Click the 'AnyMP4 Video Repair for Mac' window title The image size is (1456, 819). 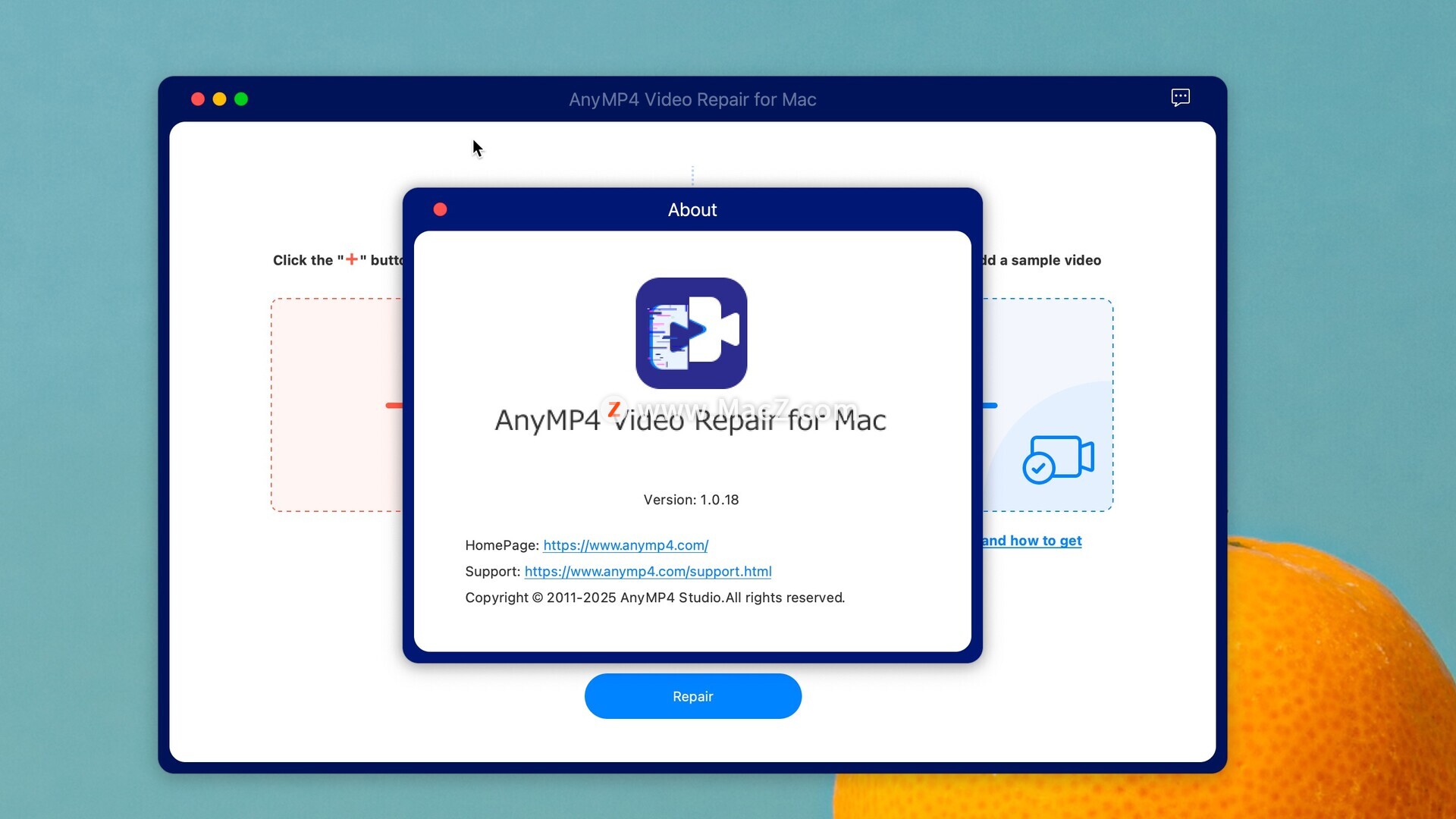692,99
